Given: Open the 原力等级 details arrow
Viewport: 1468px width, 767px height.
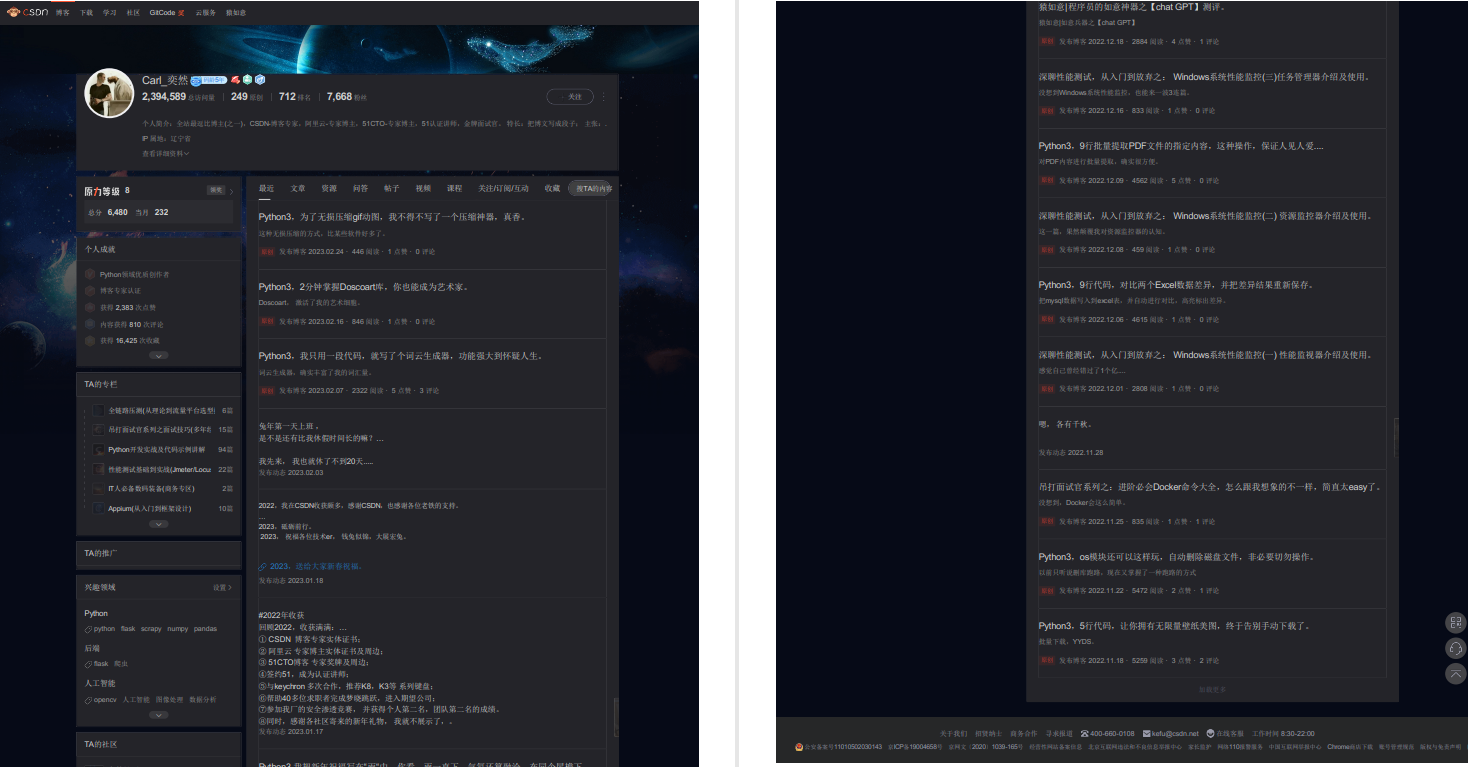Looking at the screenshot, I should (231, 191).
